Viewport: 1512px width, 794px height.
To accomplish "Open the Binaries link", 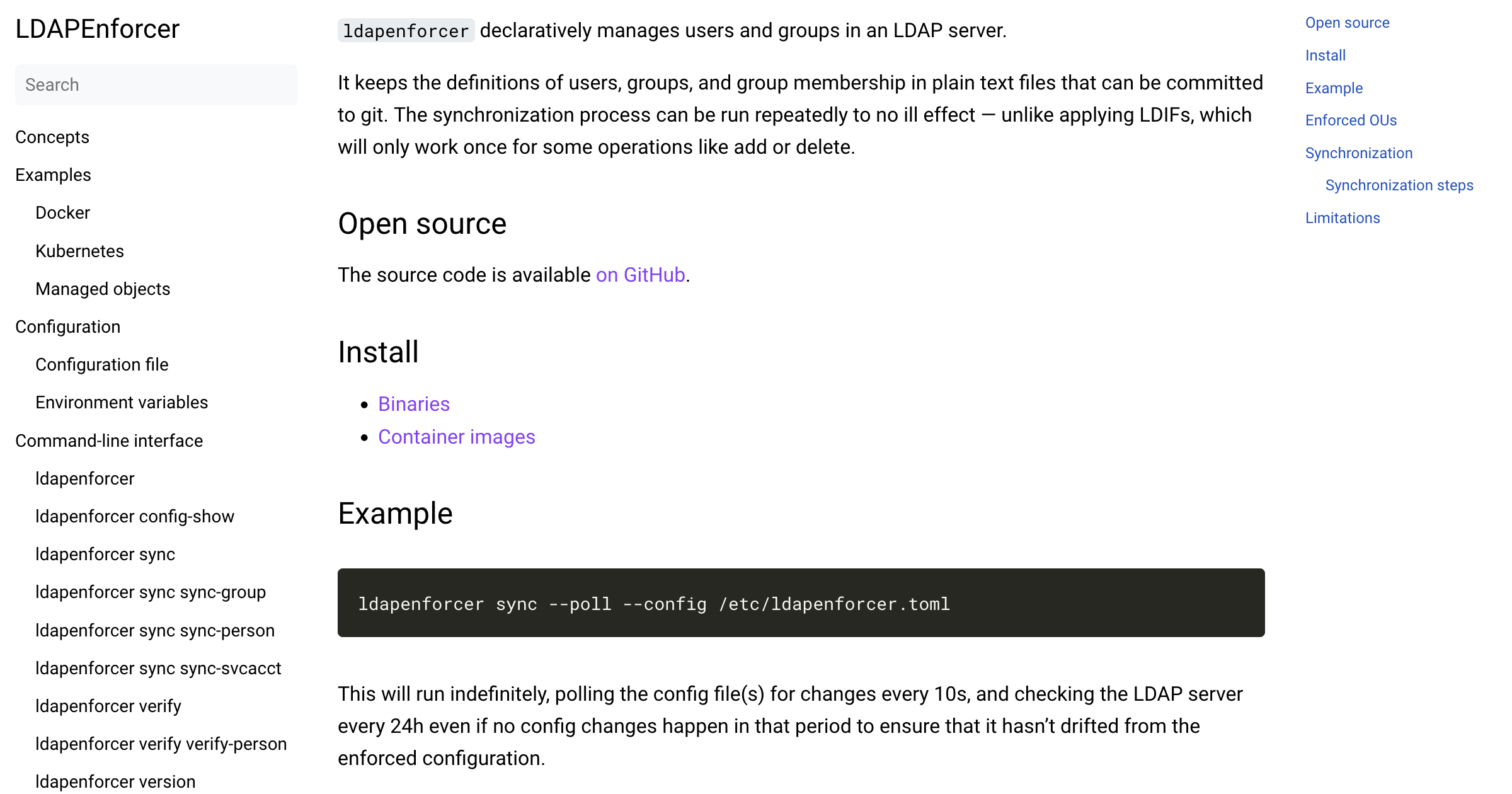I will 413,404.
